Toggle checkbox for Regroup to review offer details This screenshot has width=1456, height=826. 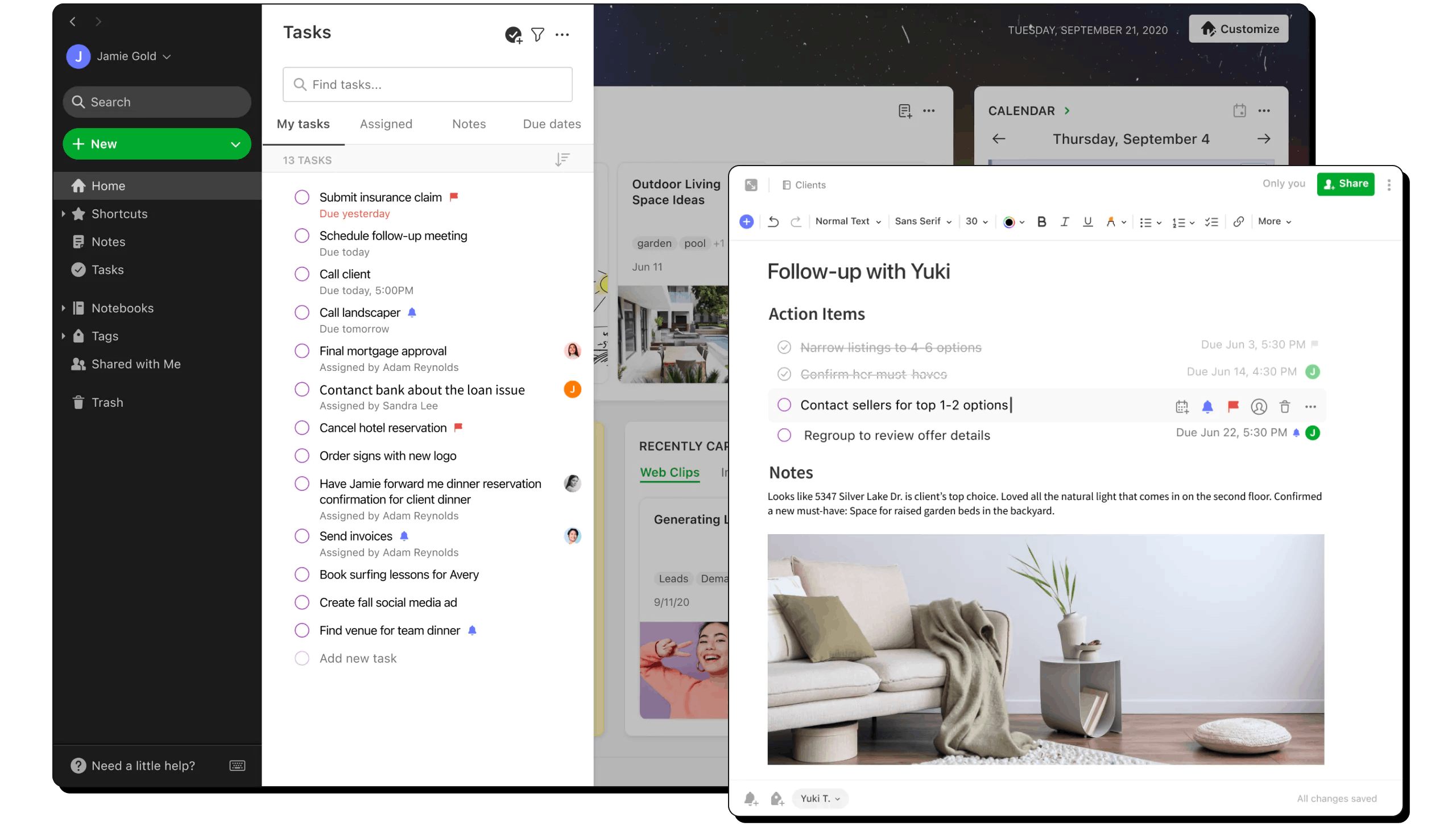coord(784,435)
